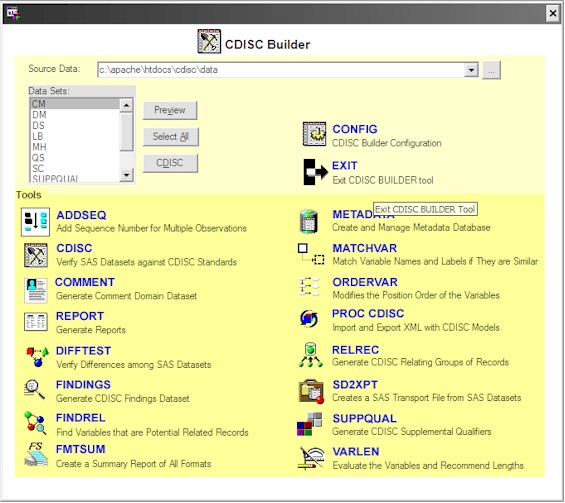Open the VARLEN ruler icon
Screen dimensions: 565x503
click(x=311, y=458)
